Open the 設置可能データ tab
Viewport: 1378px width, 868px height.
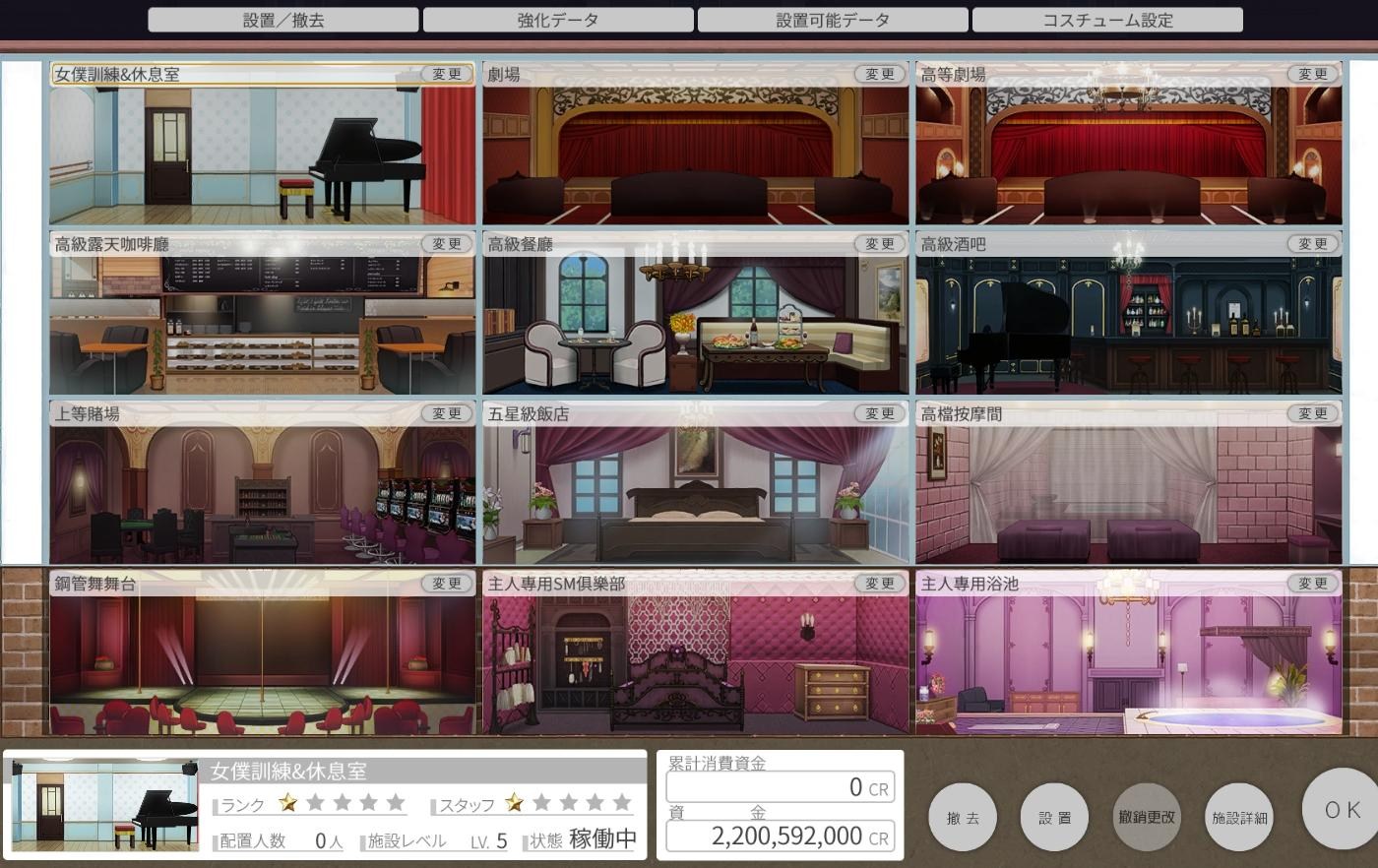833,20
